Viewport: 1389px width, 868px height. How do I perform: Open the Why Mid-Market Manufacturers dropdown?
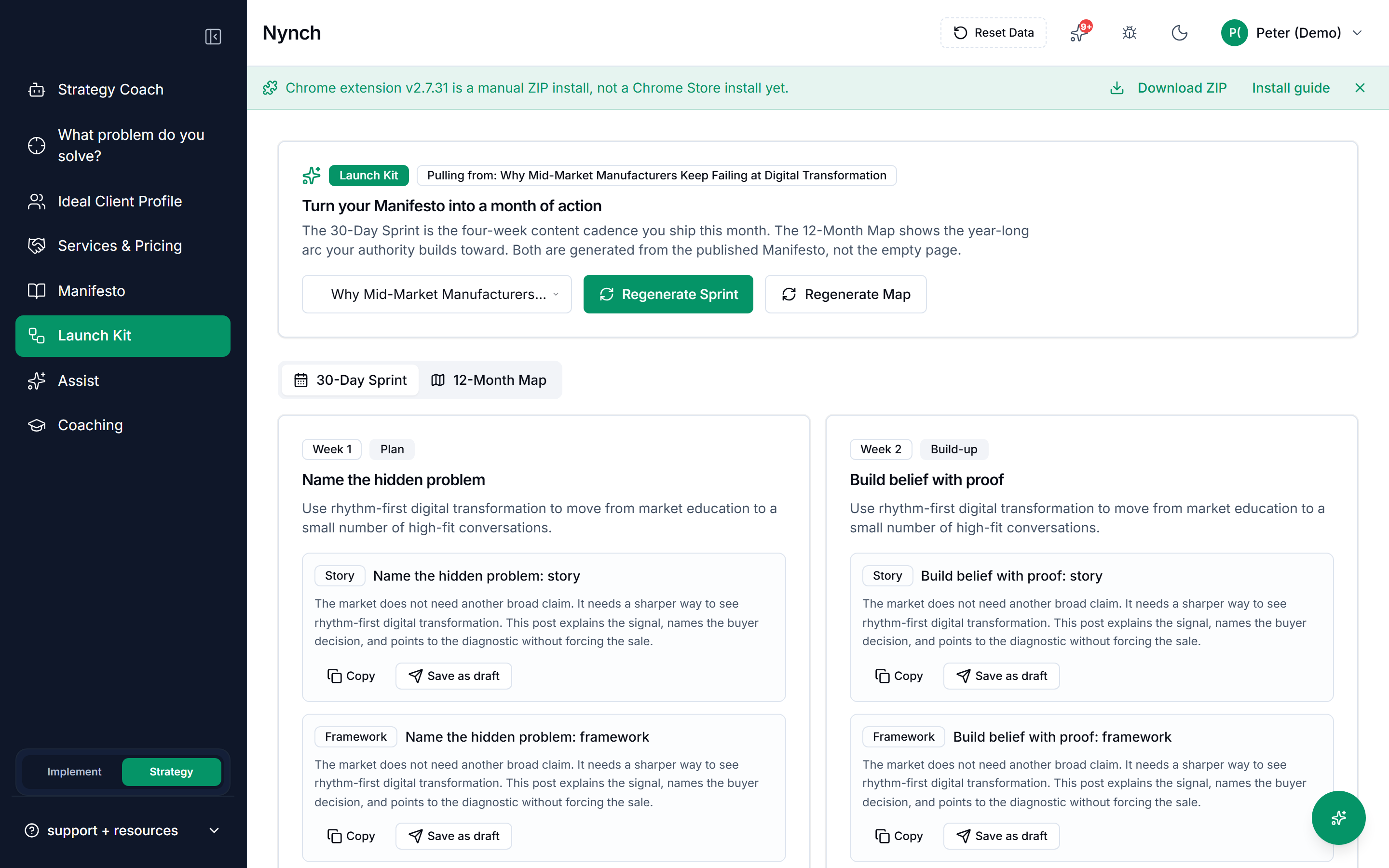click(437, 294)
